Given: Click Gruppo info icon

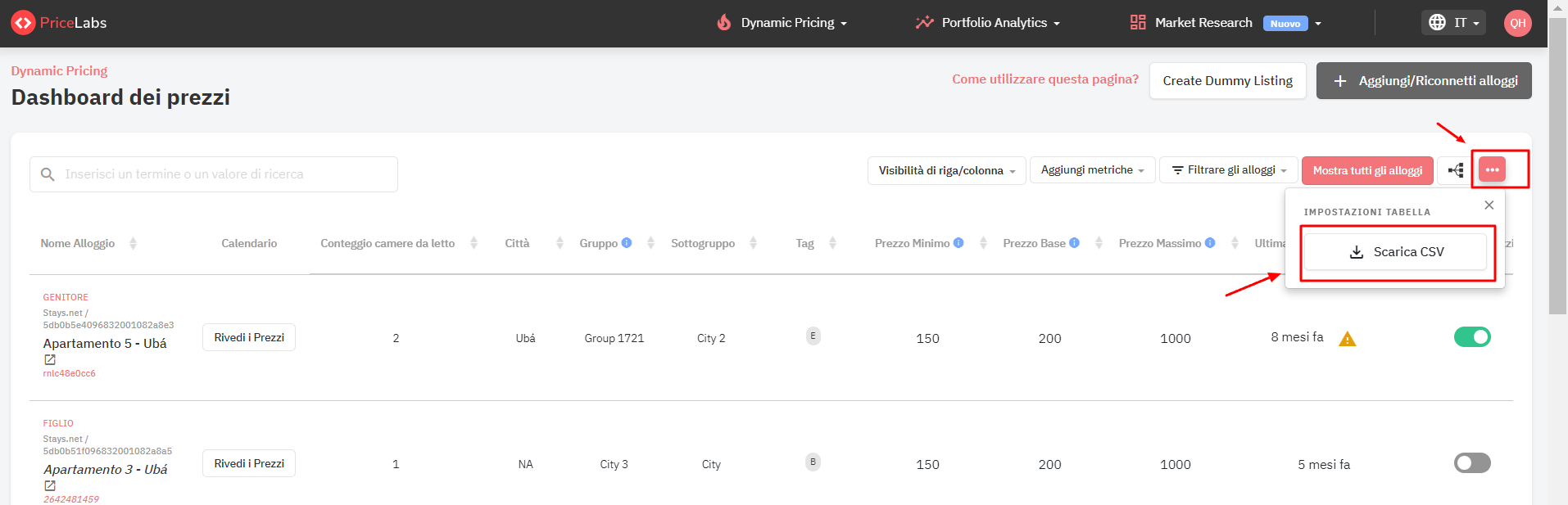Looking at the screenshot, I should point(627,242).
